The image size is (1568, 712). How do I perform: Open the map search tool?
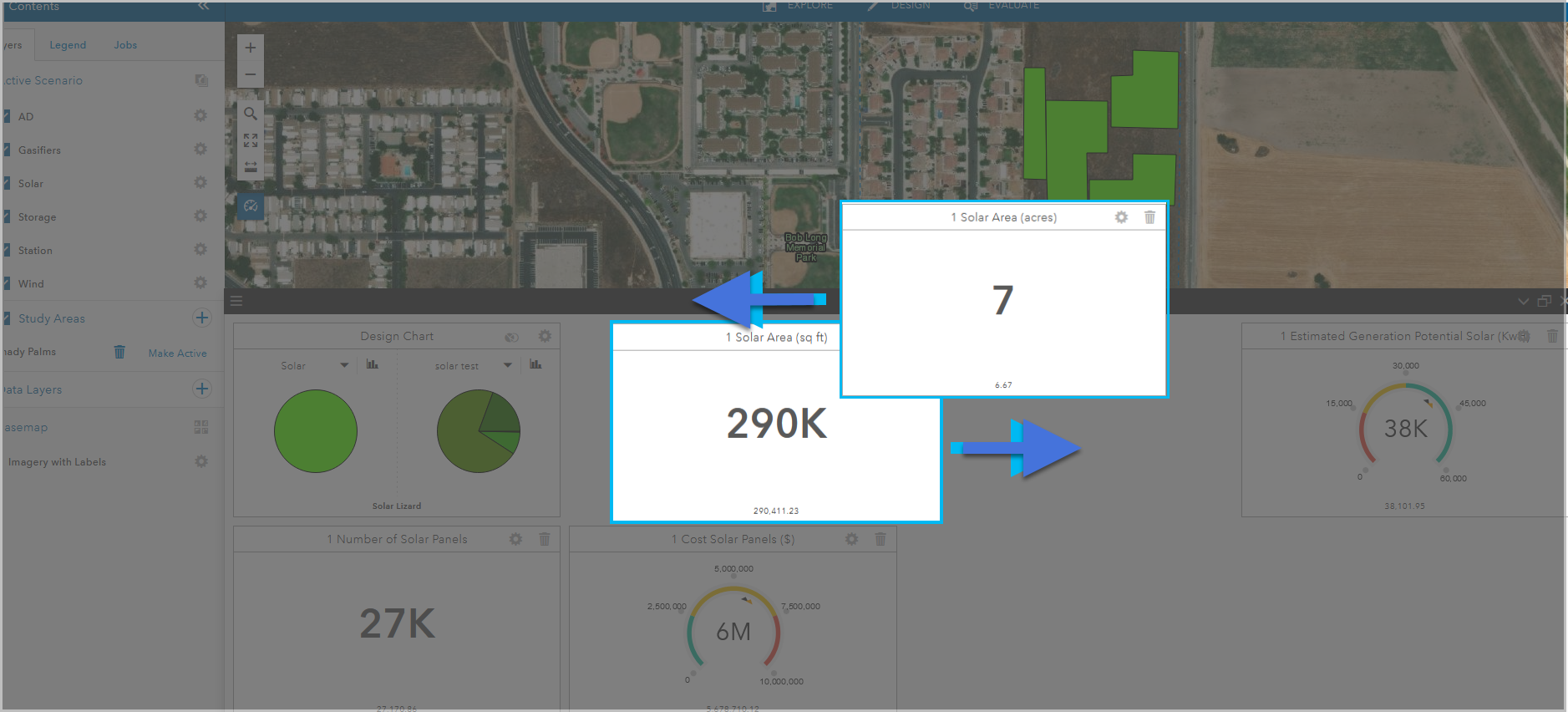coord(251,114)
